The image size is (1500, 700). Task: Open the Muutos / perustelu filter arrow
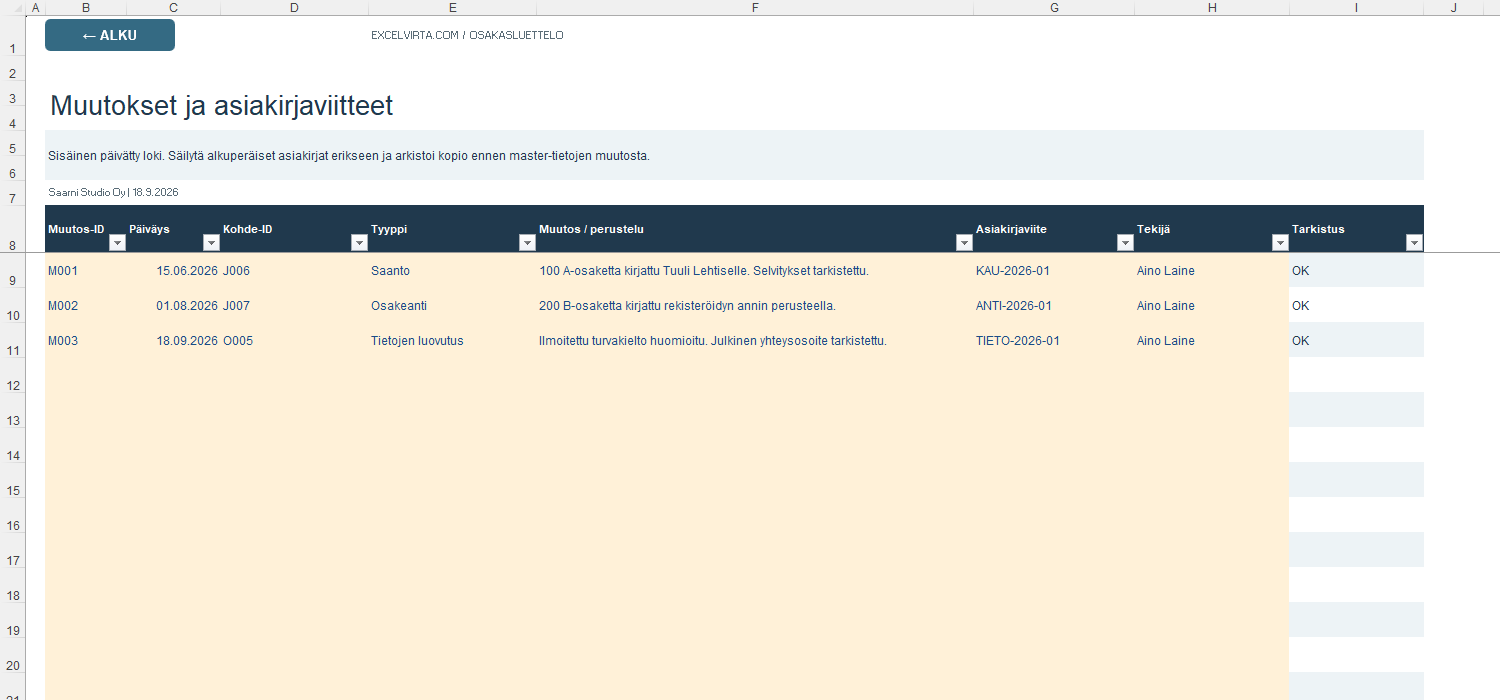964,242
